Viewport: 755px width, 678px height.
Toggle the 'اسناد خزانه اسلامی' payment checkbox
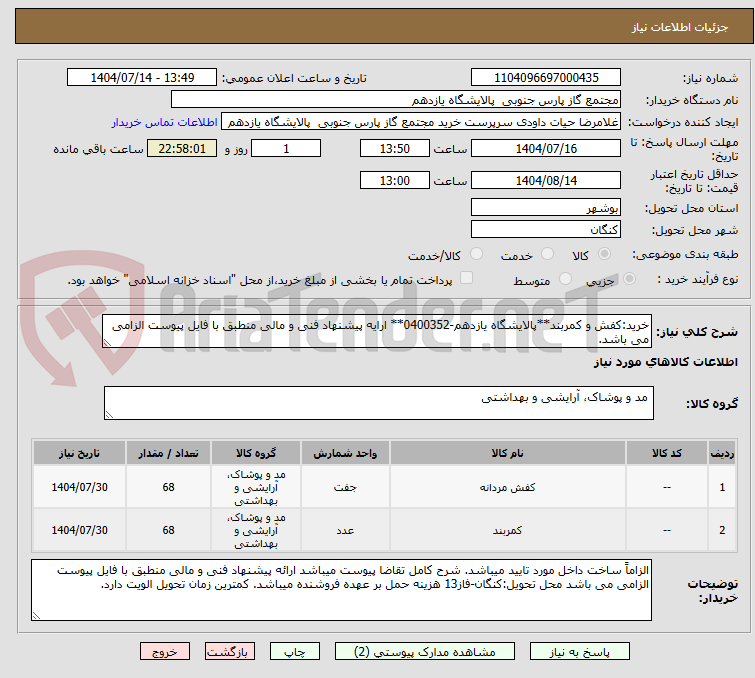466,278
